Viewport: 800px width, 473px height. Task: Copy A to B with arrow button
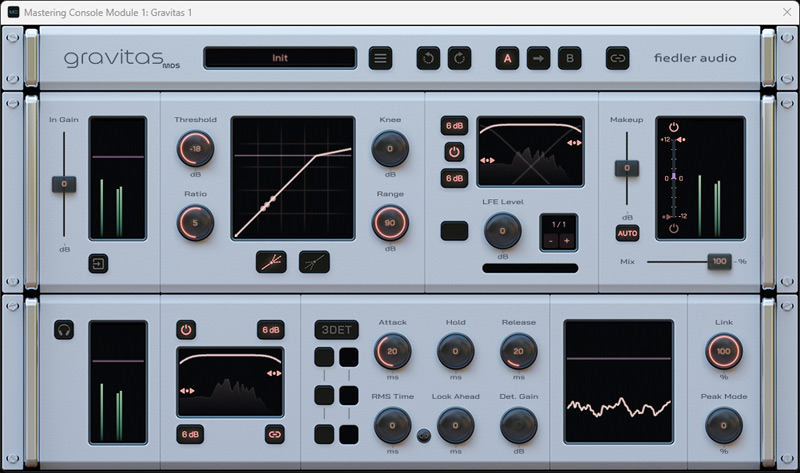click(x=538, y=58)
